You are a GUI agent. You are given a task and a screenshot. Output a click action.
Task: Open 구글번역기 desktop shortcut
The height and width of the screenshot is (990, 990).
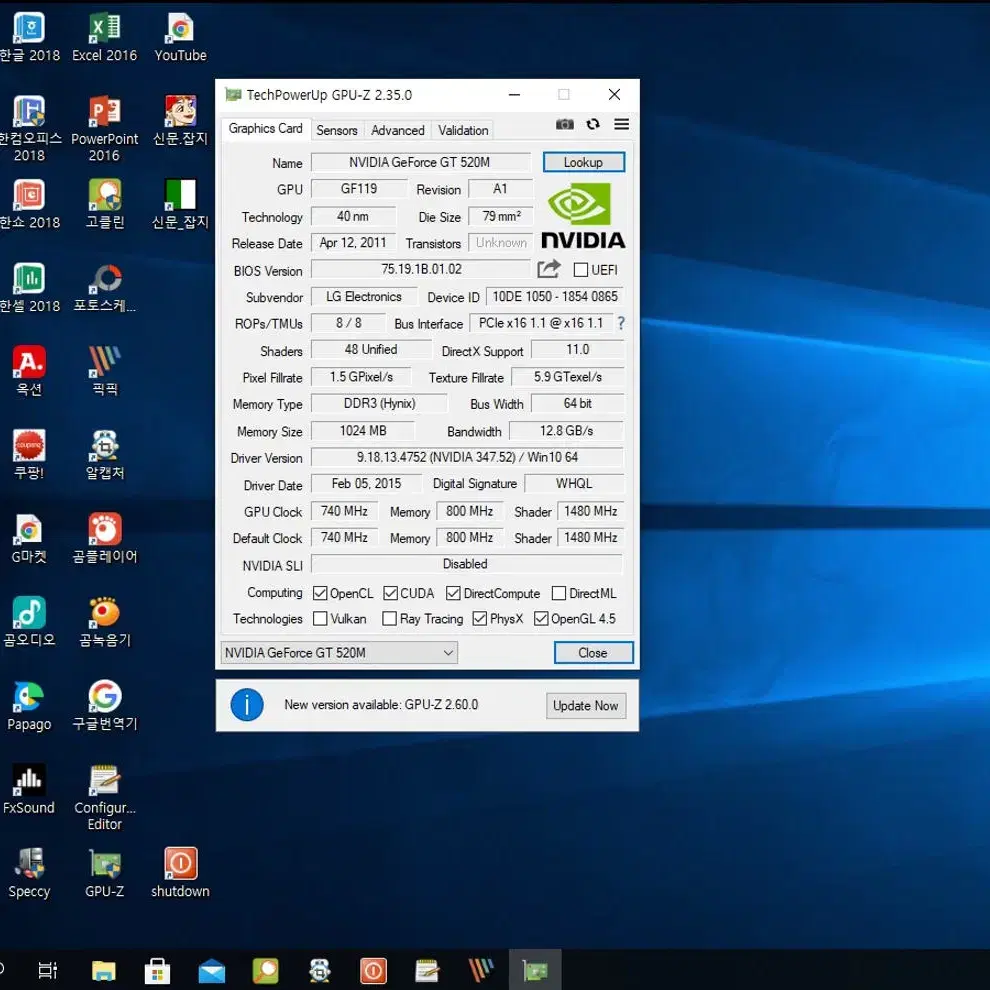[105, 706]
